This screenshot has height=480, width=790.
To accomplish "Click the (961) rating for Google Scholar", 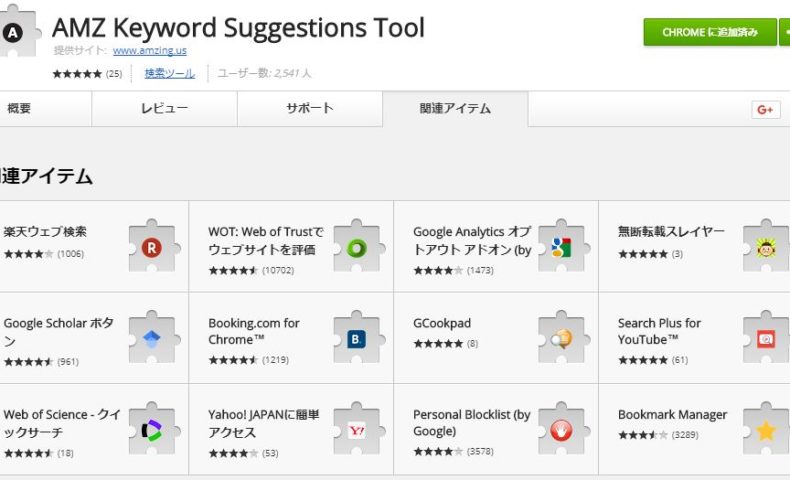I will 41,362.
